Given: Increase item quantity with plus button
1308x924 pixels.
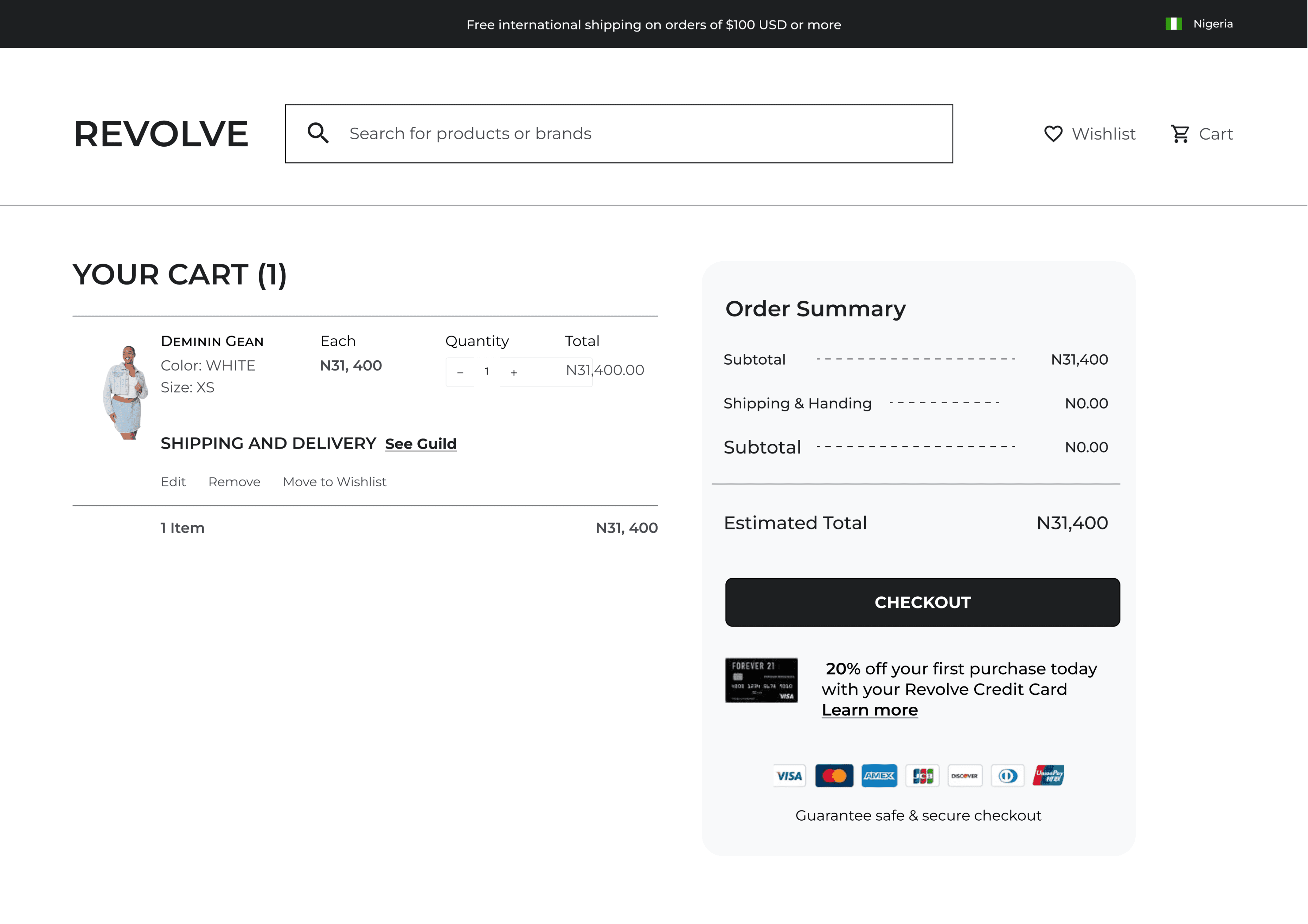Looking at the screenshot, I should [514, 373].
